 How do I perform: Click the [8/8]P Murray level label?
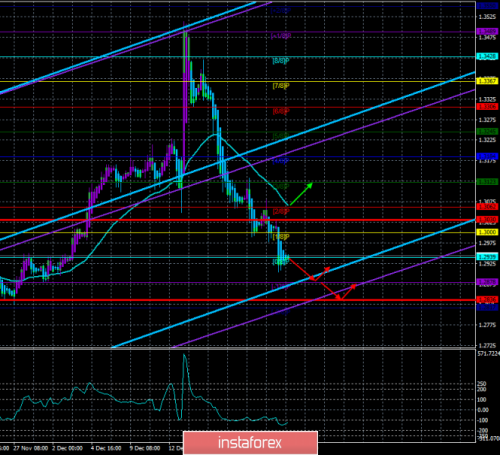[281, 61]
